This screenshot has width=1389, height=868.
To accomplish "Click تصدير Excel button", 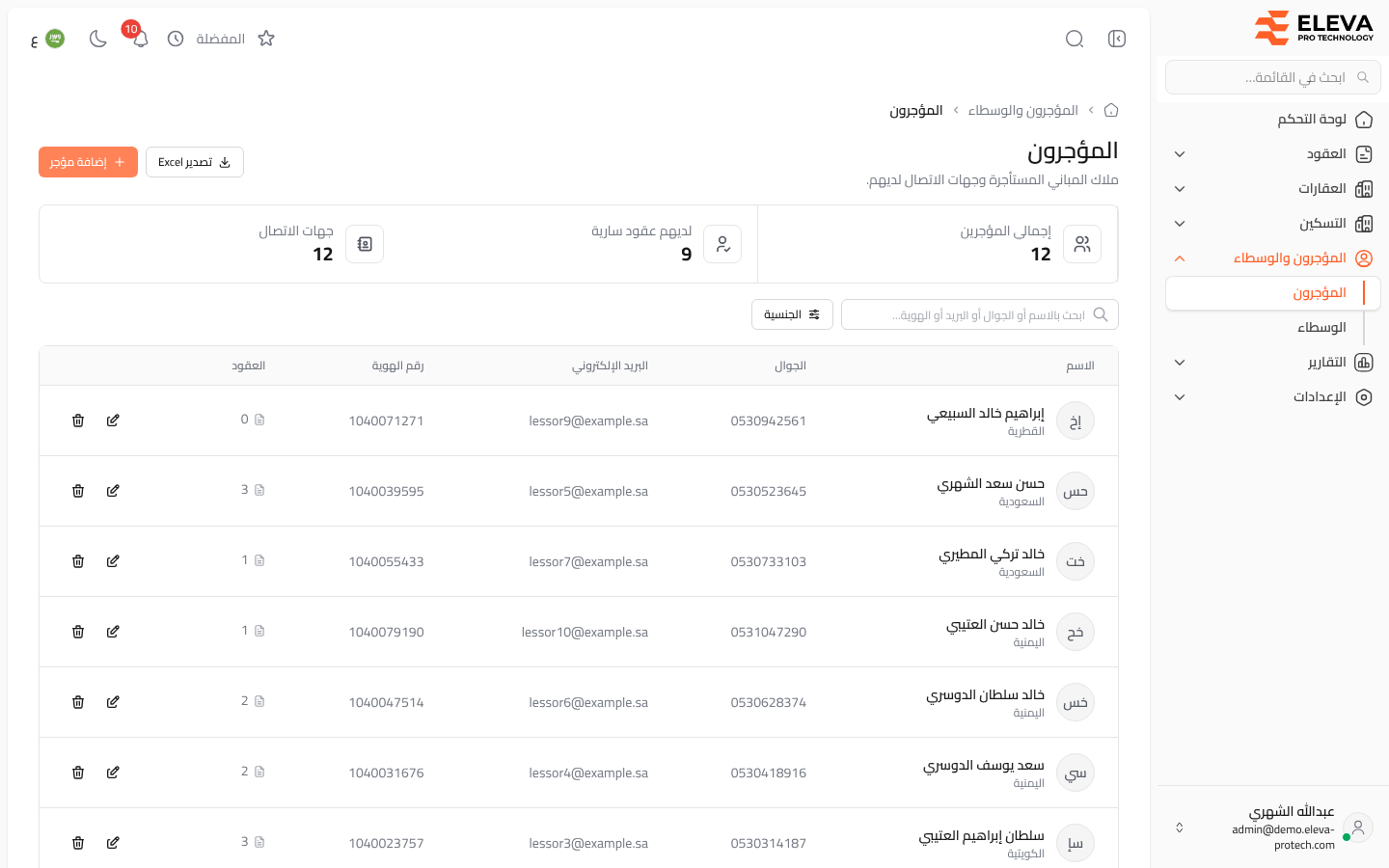I will pos(195,162).
